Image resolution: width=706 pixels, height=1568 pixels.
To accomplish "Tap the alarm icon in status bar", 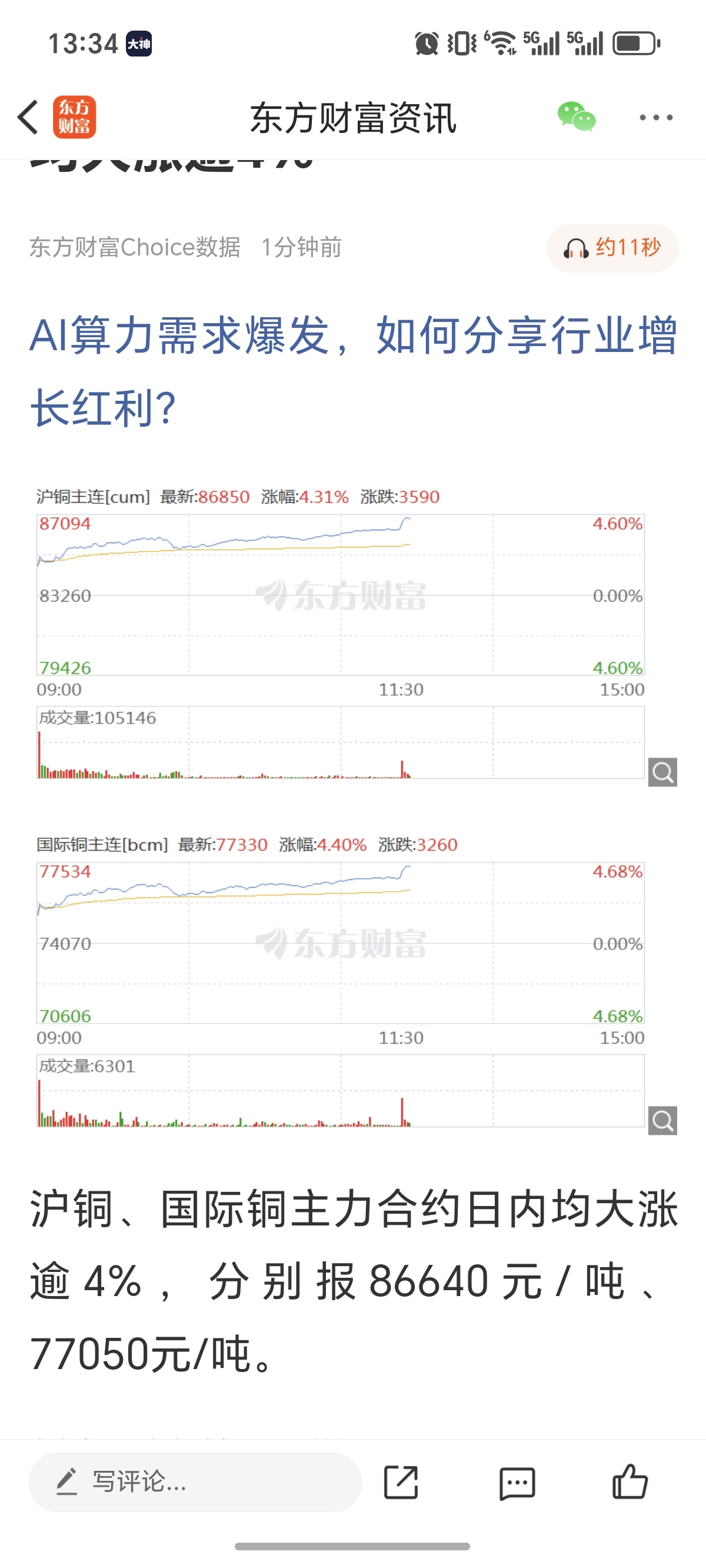I will [x=426, y=43].
